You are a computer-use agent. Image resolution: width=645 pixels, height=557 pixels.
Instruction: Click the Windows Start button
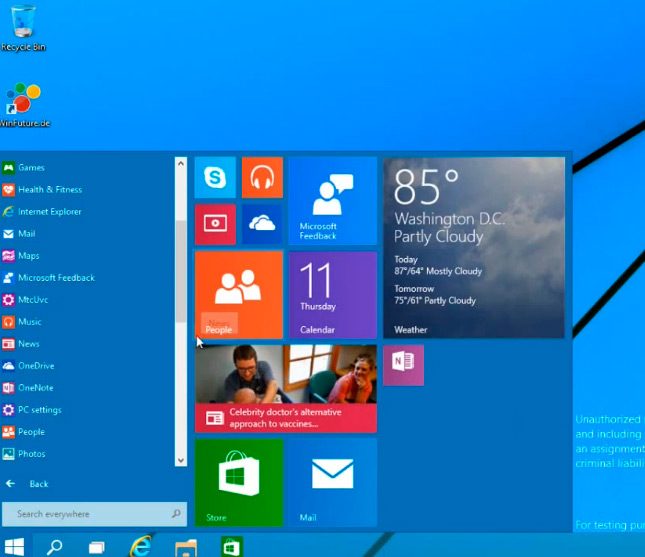pyautogui.click(x=14, y=547)
